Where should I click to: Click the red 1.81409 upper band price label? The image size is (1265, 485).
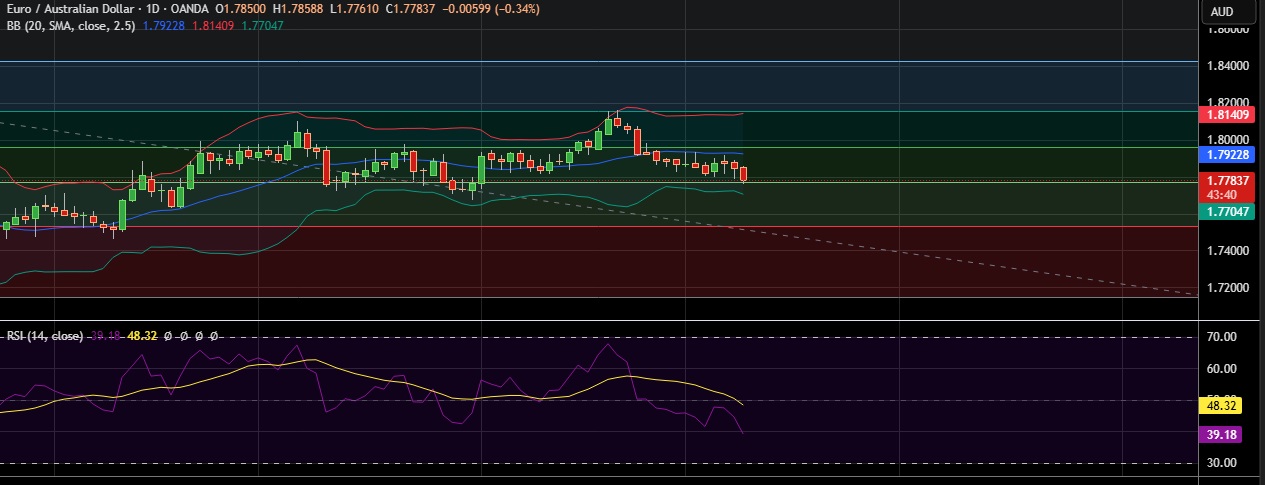pyautogui.click(x=1228, y=115)
